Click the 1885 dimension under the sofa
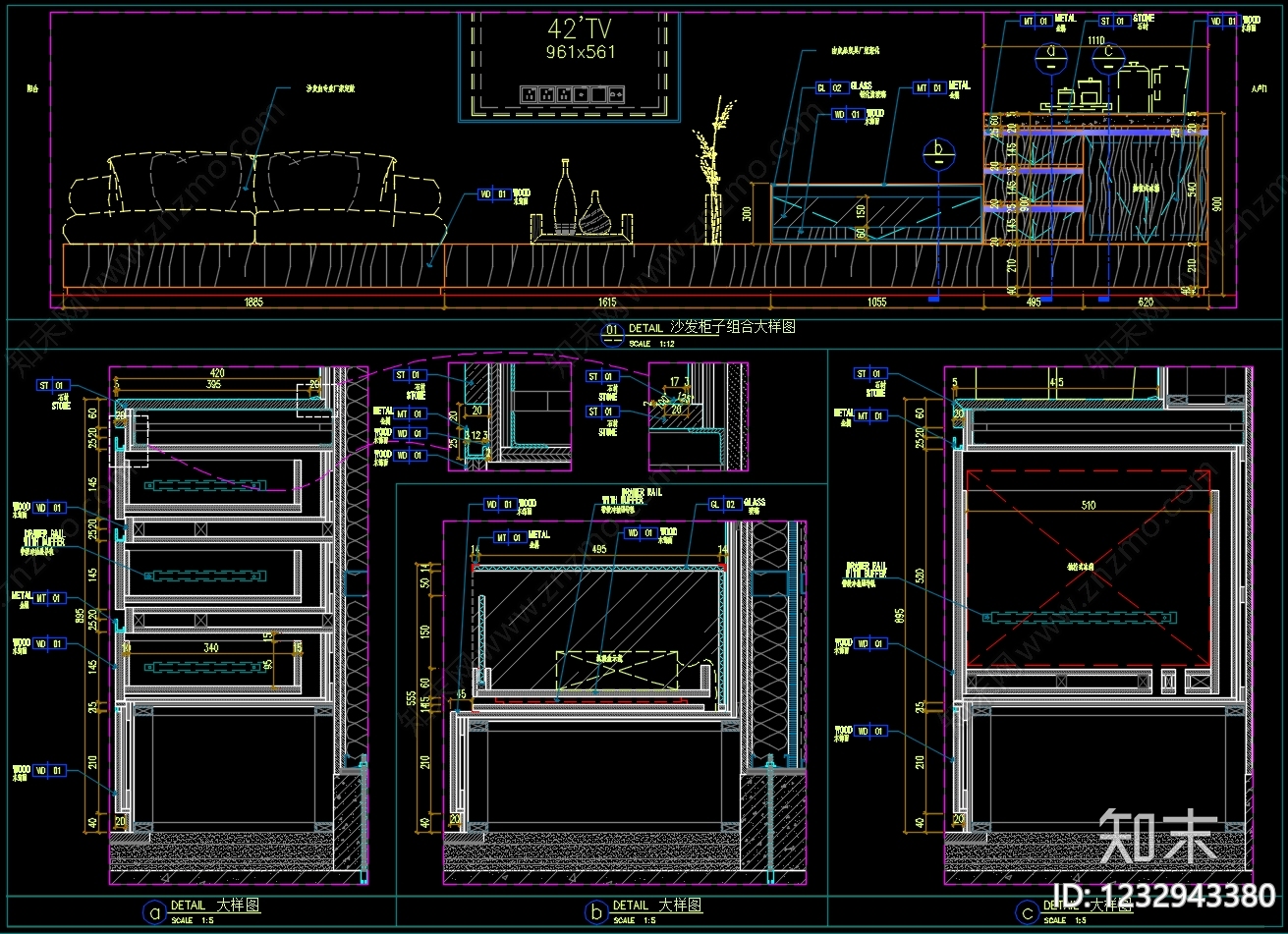Viewport: 1288px width, 934px height. 252,302
